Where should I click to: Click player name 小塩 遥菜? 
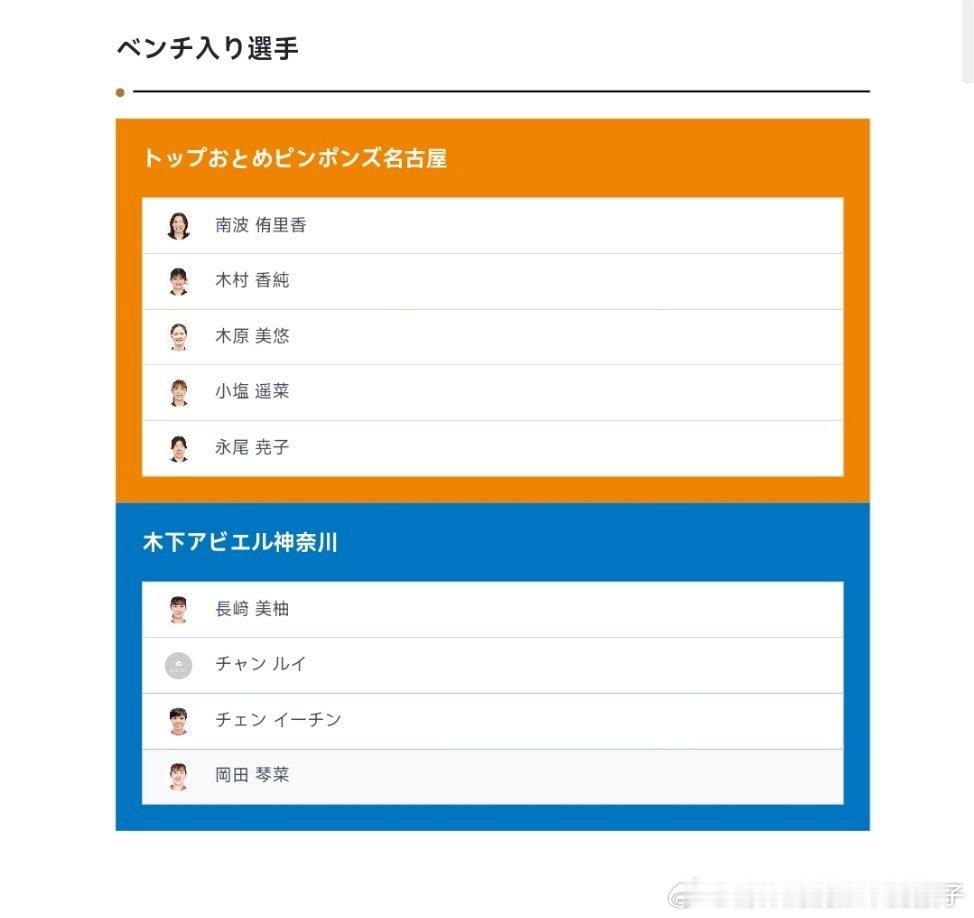(252, 391)
